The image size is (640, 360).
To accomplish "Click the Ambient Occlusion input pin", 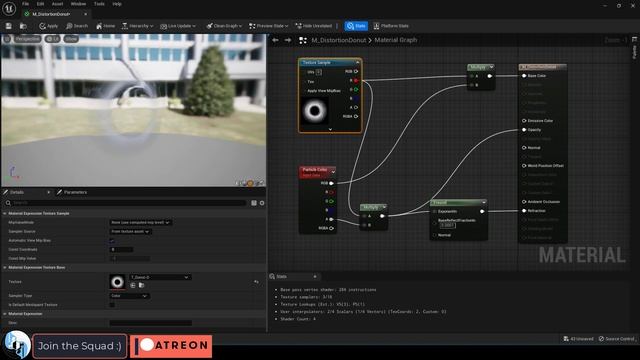I will tap(524, 202).
